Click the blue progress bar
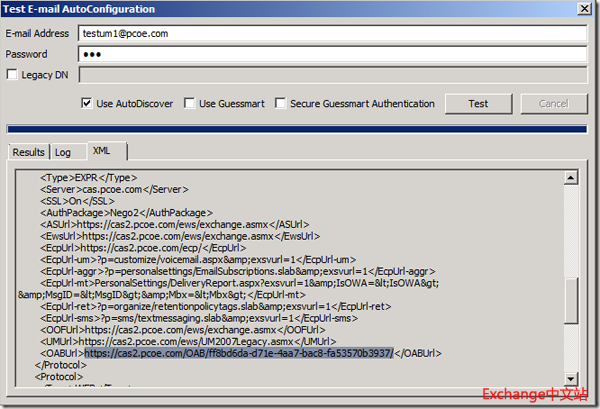Screen dimensions: 600x409 [x=296, y=128]
